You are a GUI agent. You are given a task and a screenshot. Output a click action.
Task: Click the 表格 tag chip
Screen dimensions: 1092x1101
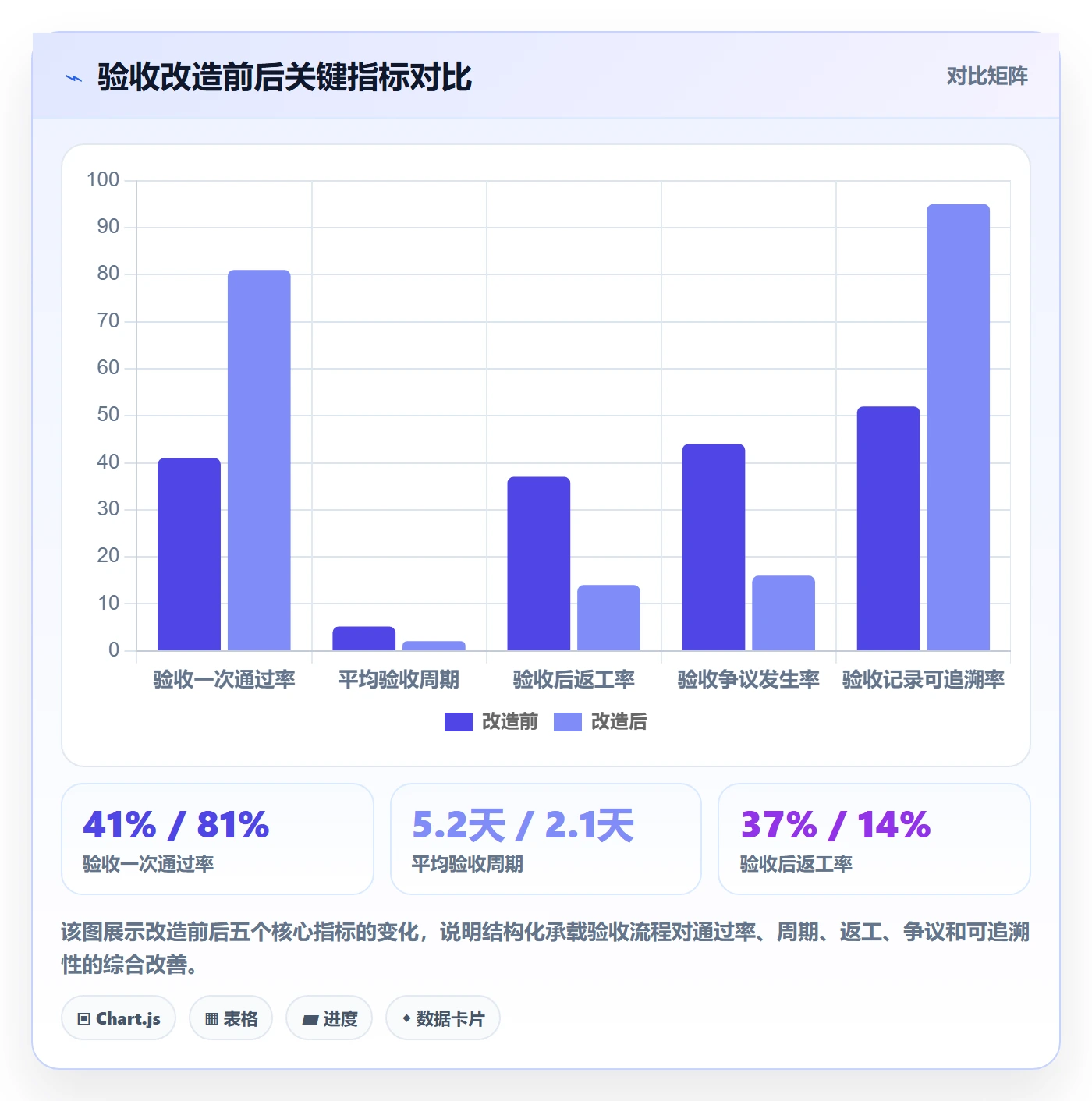pyautogui.click(x=231, y=1018)
